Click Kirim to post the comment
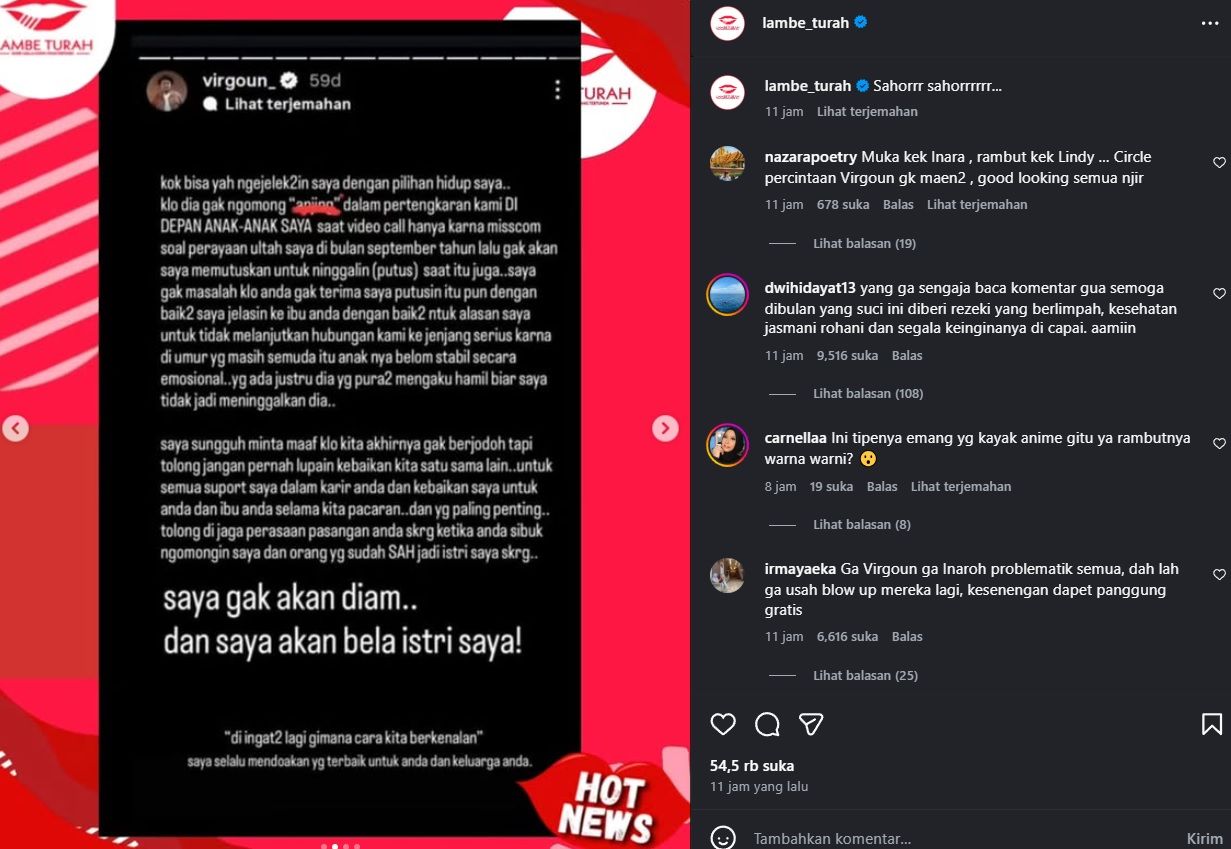This screenshot has height=849, width=1231. tap(1204, 838)
